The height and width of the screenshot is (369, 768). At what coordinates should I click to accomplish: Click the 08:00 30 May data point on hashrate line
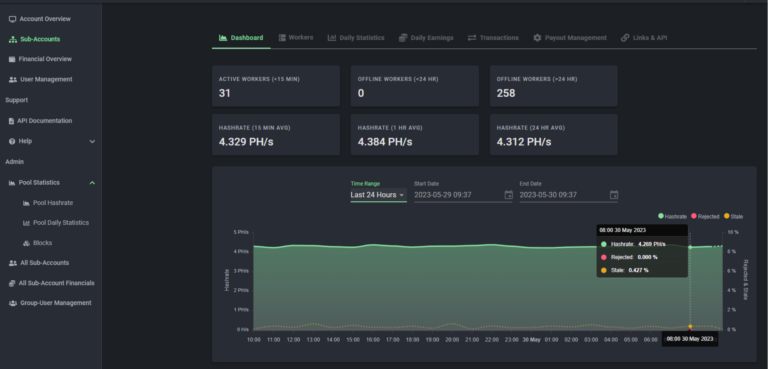(x=690, y=247)
